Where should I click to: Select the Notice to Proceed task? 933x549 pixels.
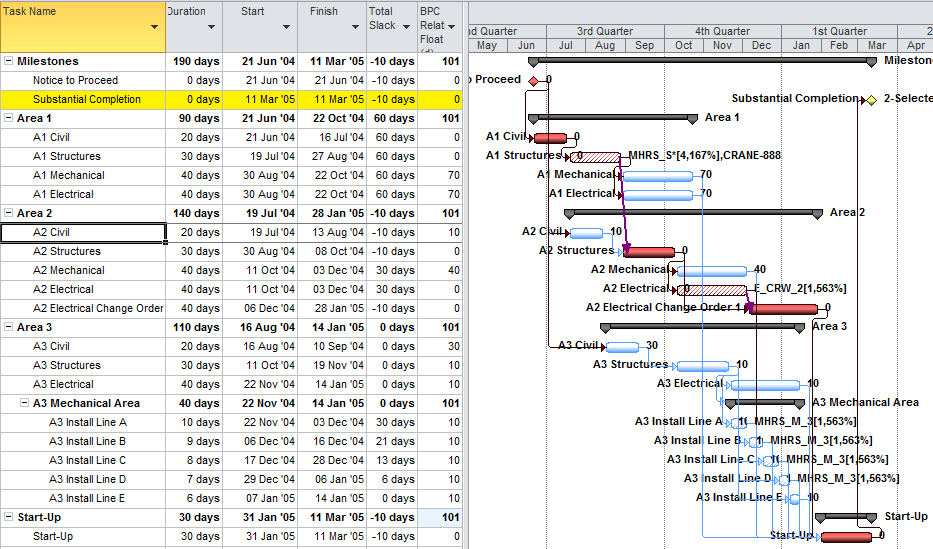click(75, 80)
